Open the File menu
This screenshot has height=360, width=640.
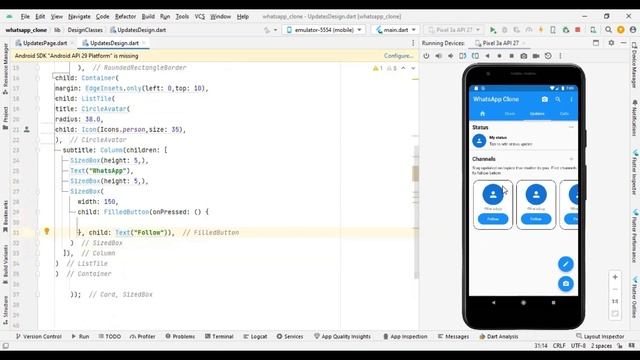pos(25,16)
